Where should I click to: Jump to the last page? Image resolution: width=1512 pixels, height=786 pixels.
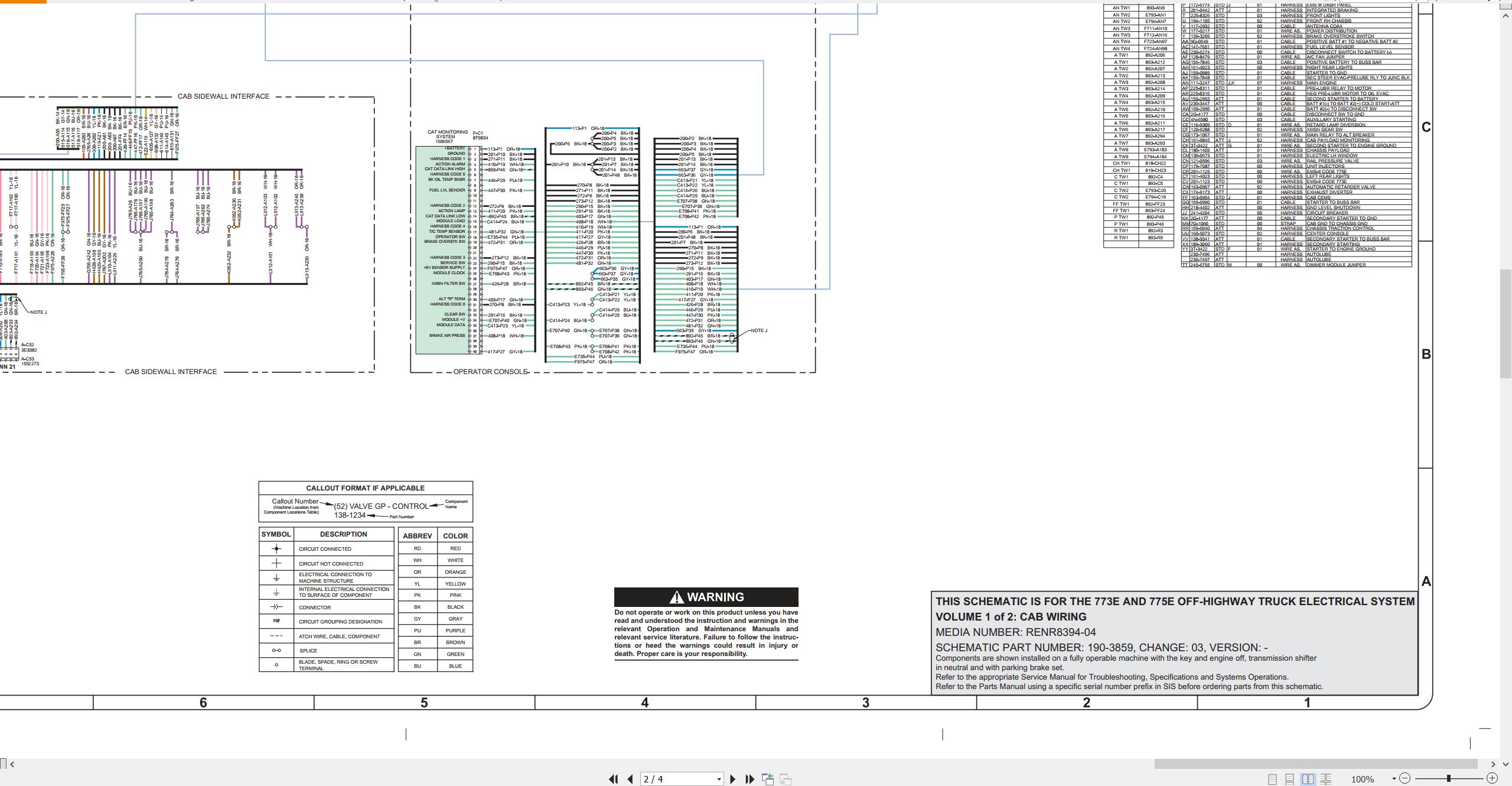pyautogui.click(x=750, y=779)
